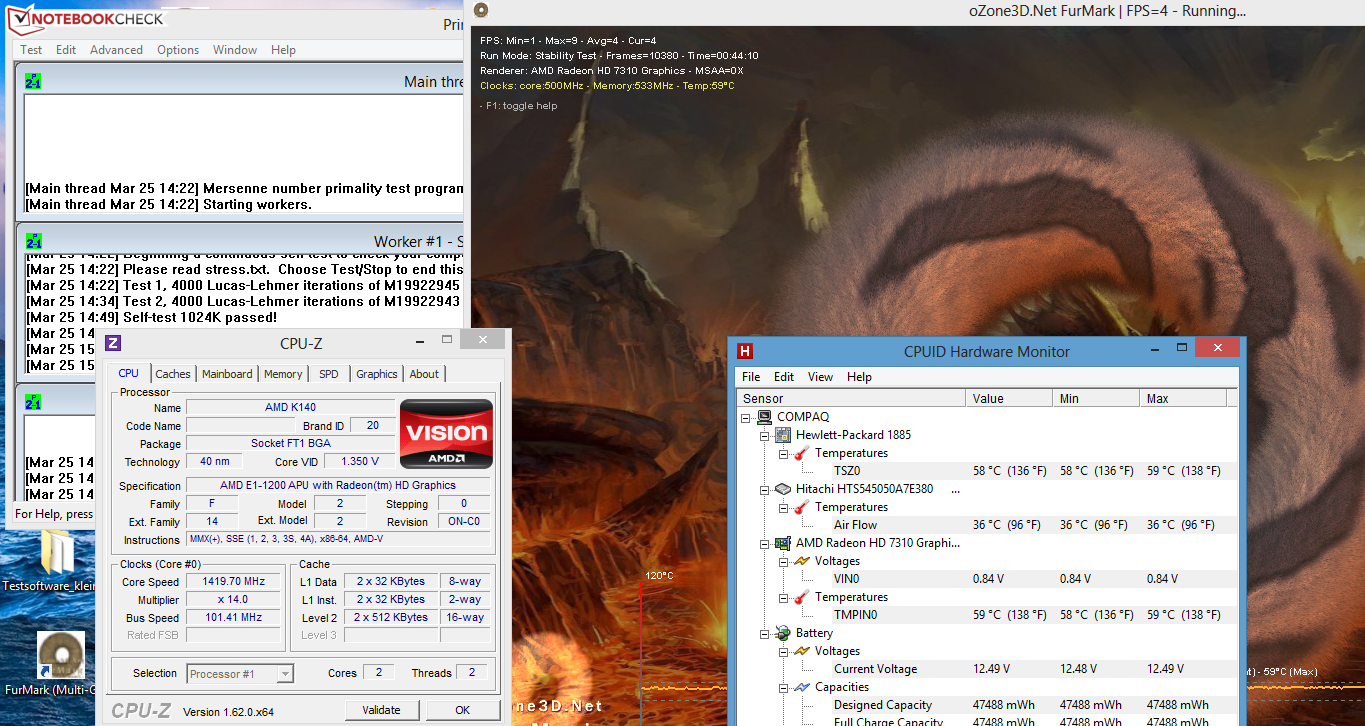The width and height of the screenshot is (1365, 726).
Task: Close the CPU-Z window
Action: pyautogui.click(x=483, y=340)
